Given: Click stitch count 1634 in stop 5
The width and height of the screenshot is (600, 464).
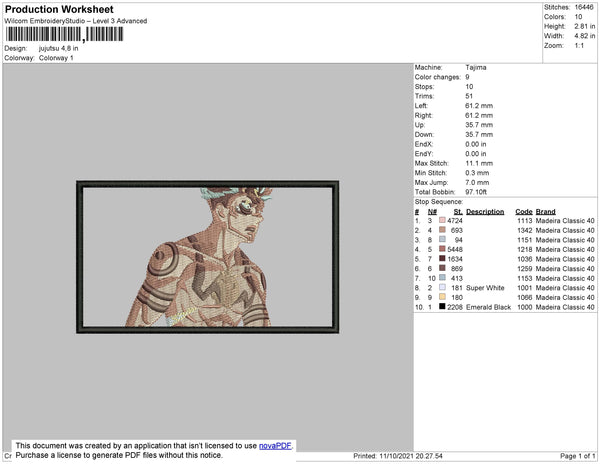Looking at the screenshot, I should 455,259.
